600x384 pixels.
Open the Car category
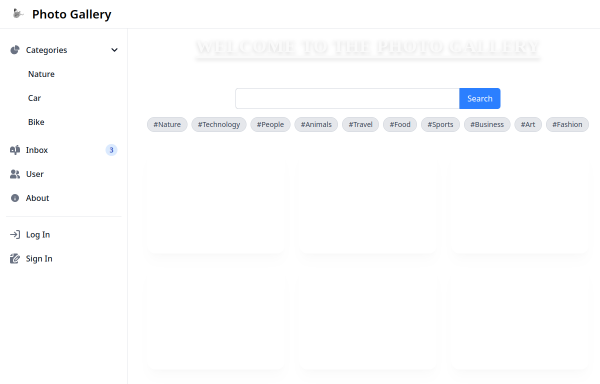[x=64, y=98]
